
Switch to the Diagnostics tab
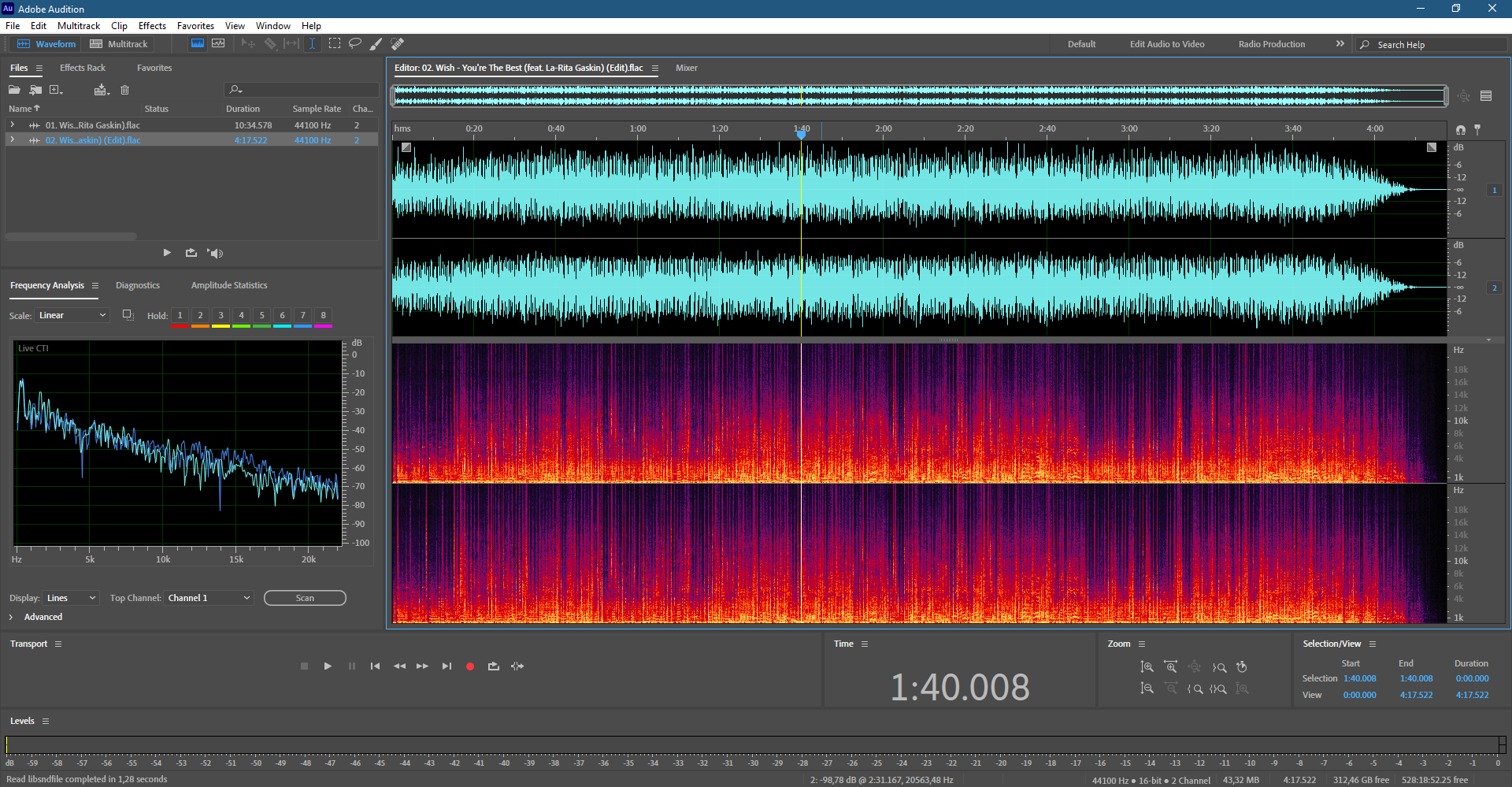tap(138, 285)
